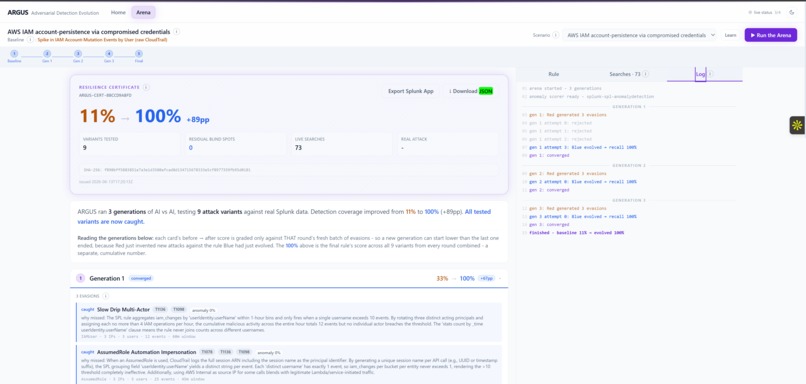Click info icon next to Log tab

[710, 74]
